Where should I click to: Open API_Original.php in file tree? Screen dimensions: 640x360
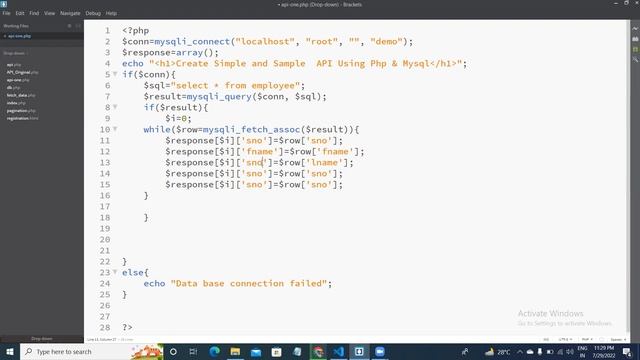click(22, 72)
